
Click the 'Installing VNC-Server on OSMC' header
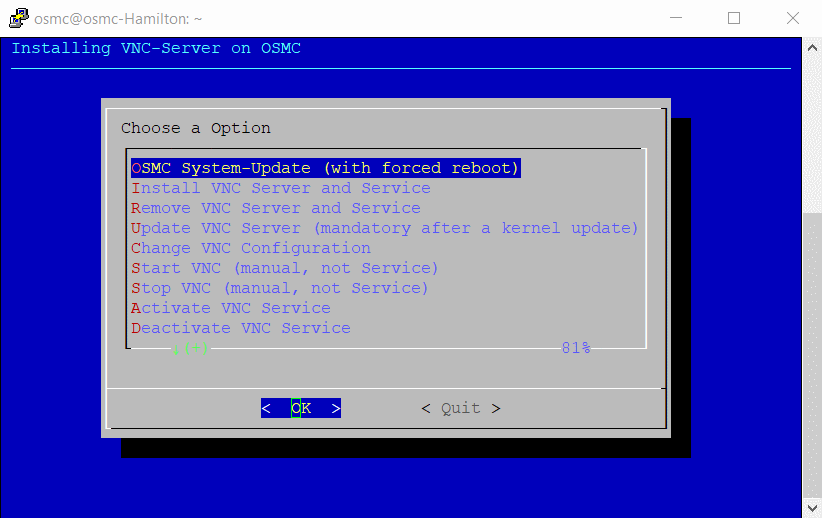tap(156, 48)
